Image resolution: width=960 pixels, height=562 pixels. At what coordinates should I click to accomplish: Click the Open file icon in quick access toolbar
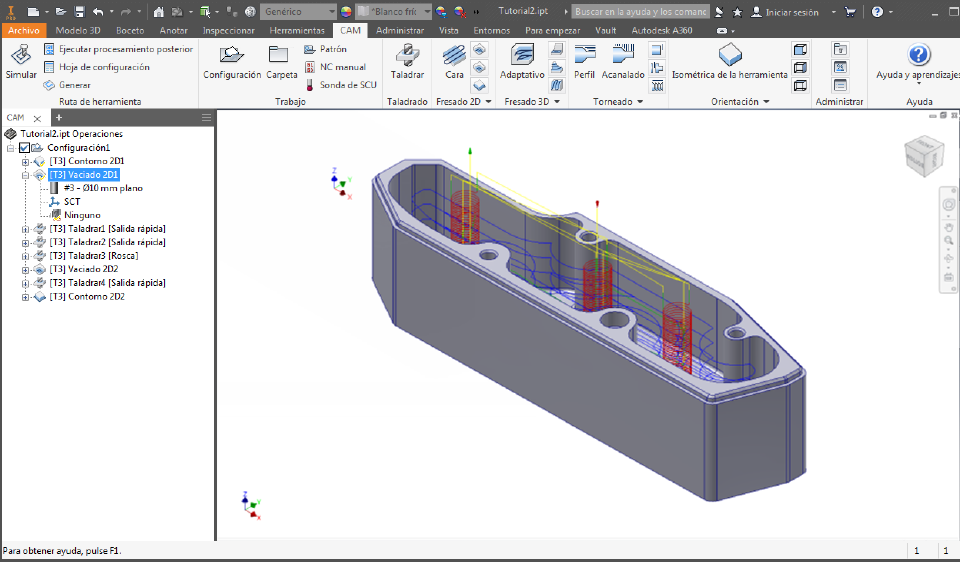[60, 12]
